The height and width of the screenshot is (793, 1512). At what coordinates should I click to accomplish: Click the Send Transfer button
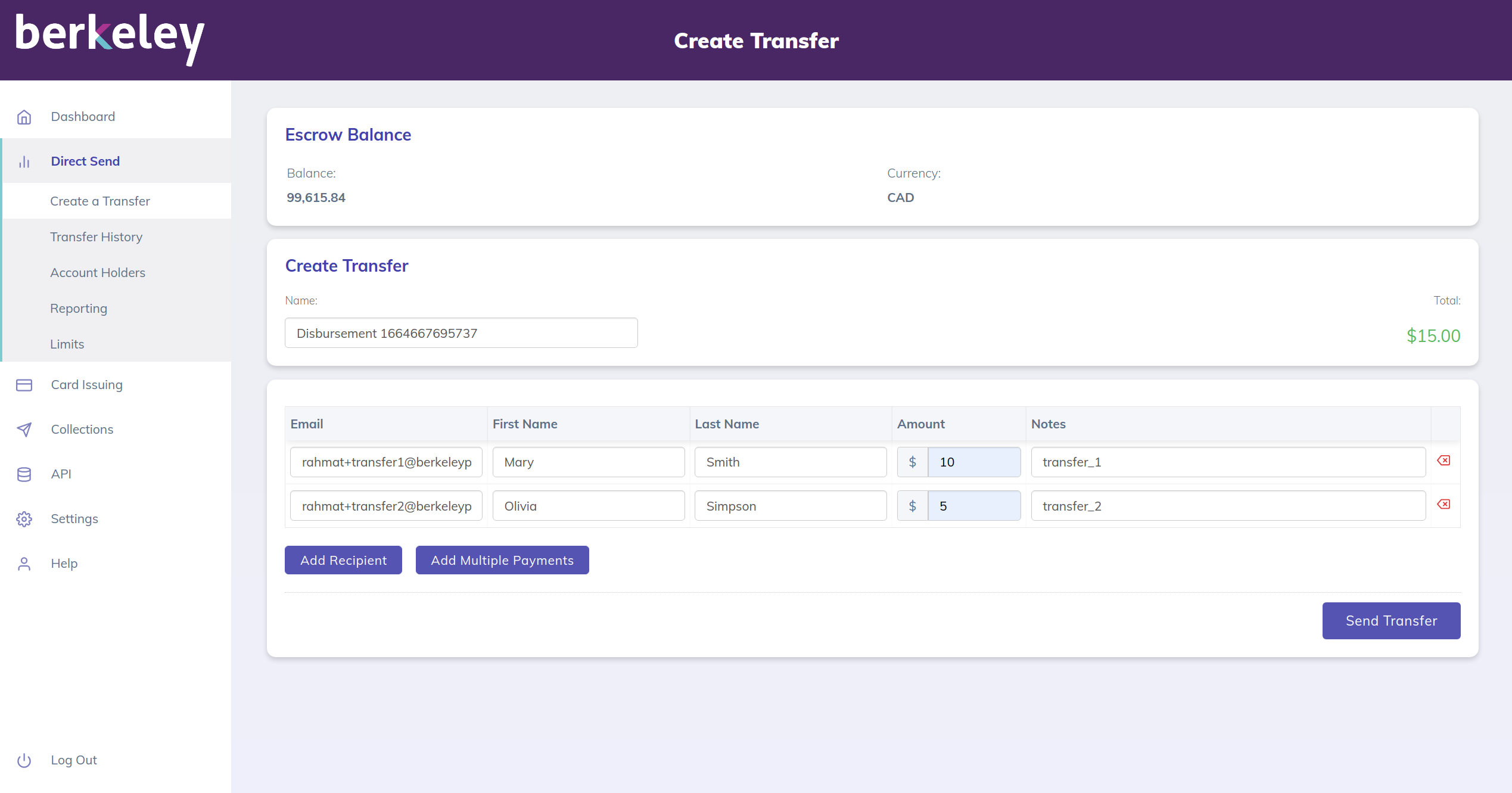click(1391, 621)
